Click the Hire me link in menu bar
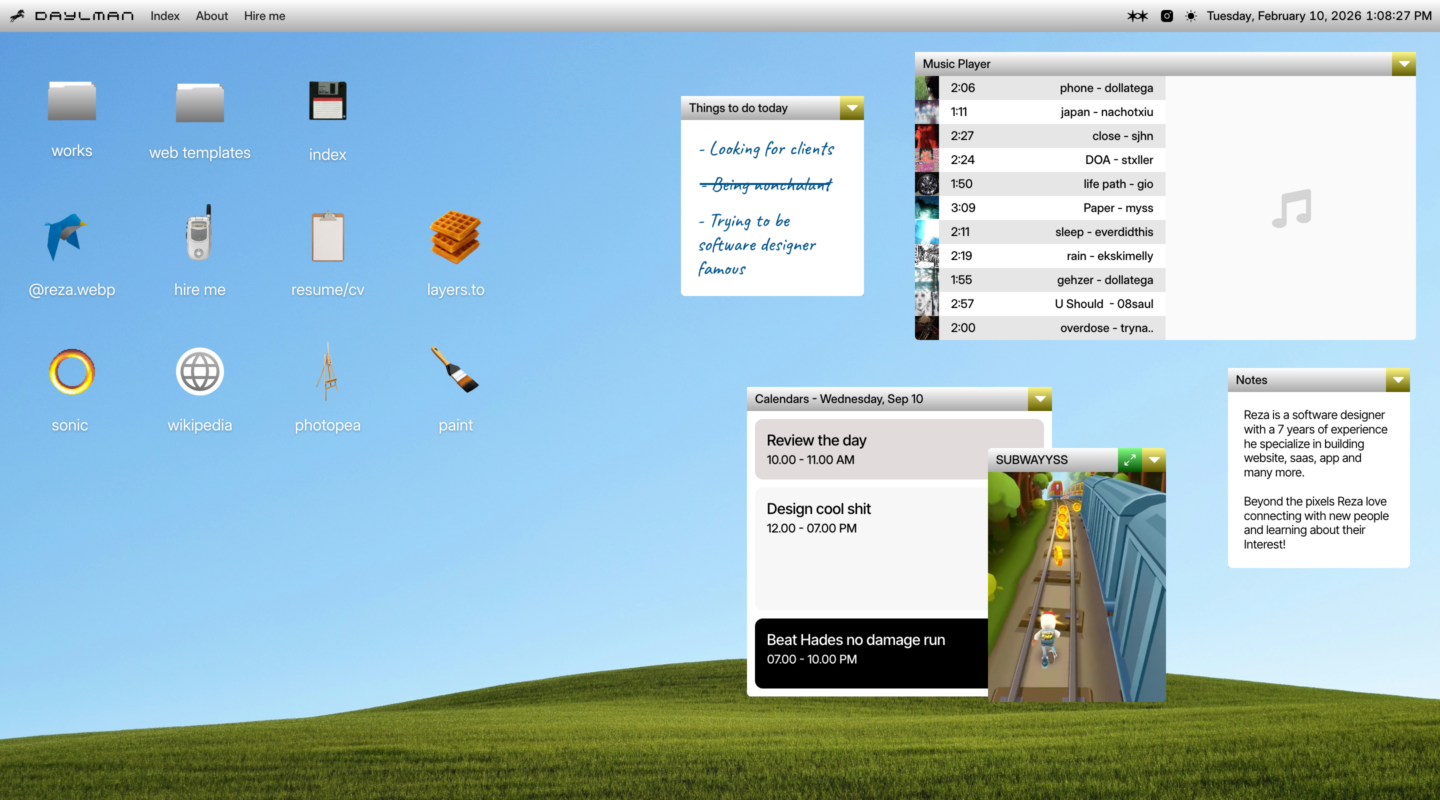1440x800 pixels. [x=264, y=16]
